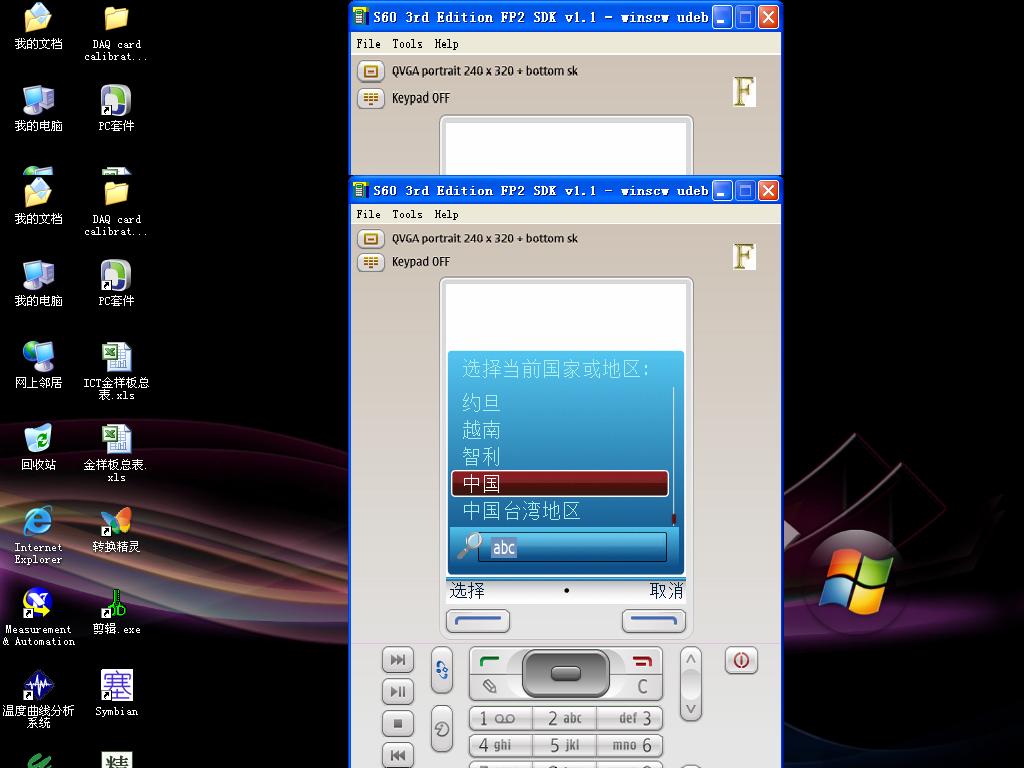This screenshot has height=768, width=1024.
Task: Select 智利 in the country list
Action: pyautogui.click(x=481, y=456)
